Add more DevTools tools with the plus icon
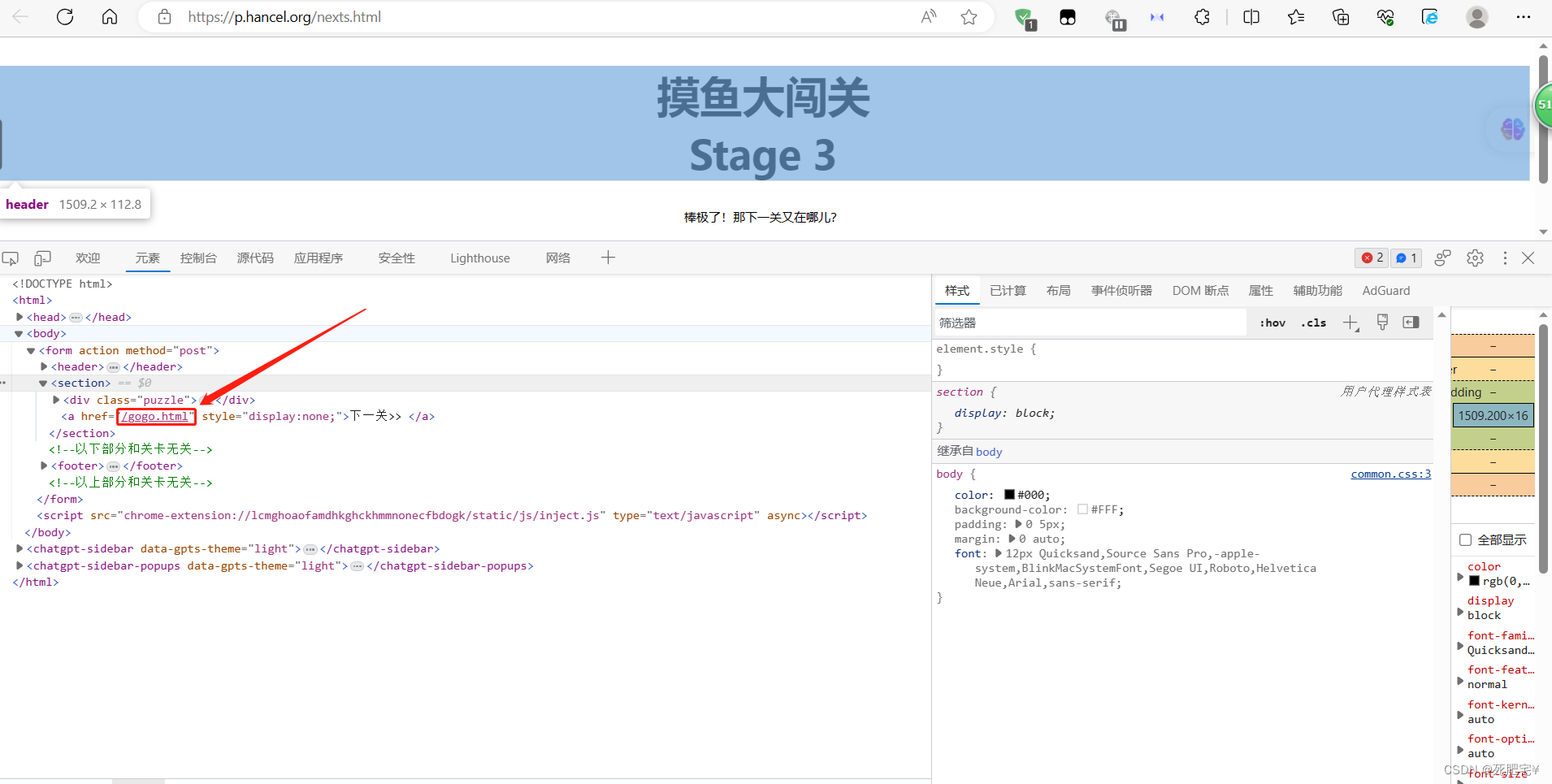This screenshot has height=784, width=1552. pos(608,258)
